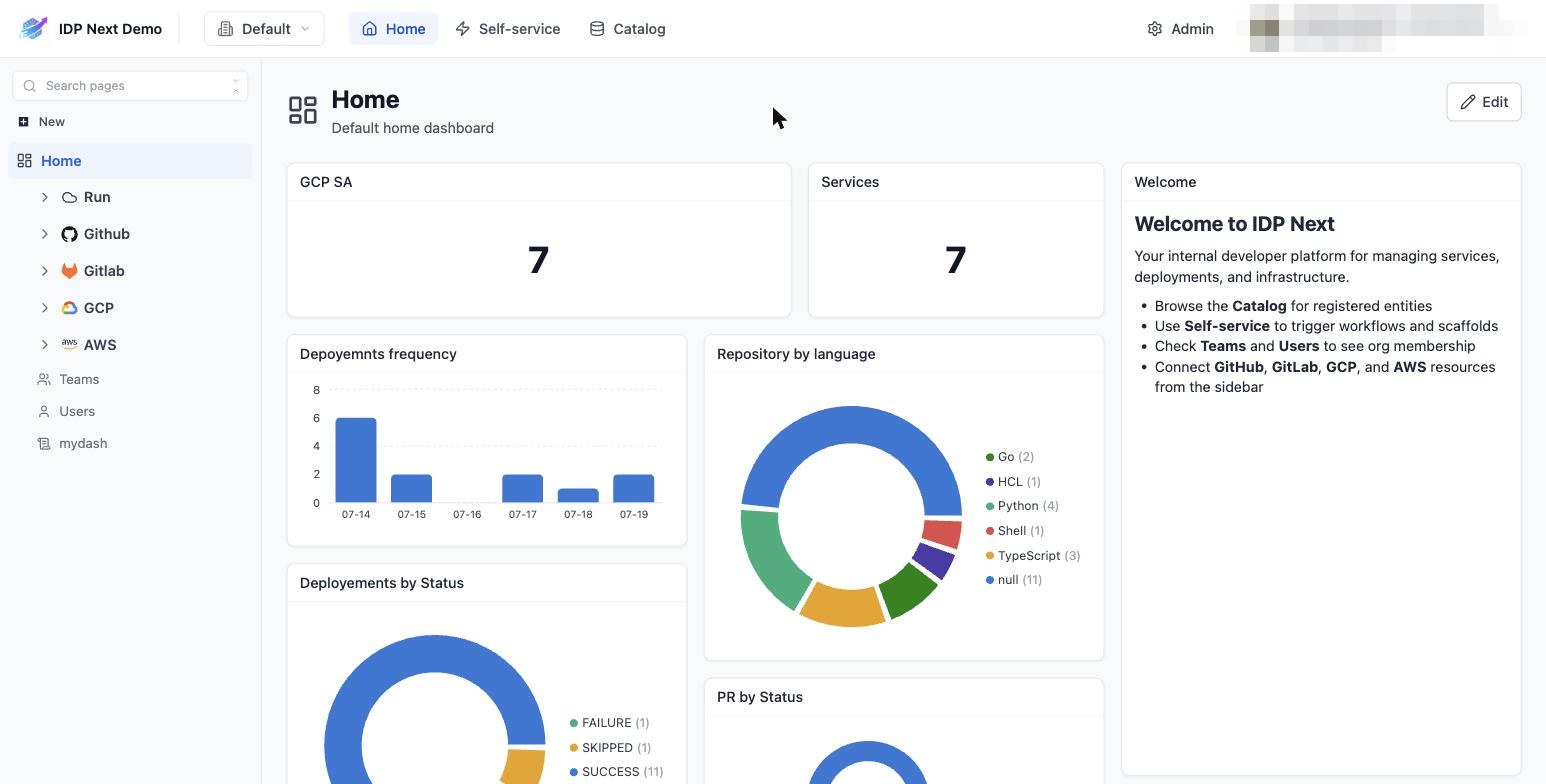
Task: Click the 'Repository by language' widget title
Action: (x=796, y=354)
